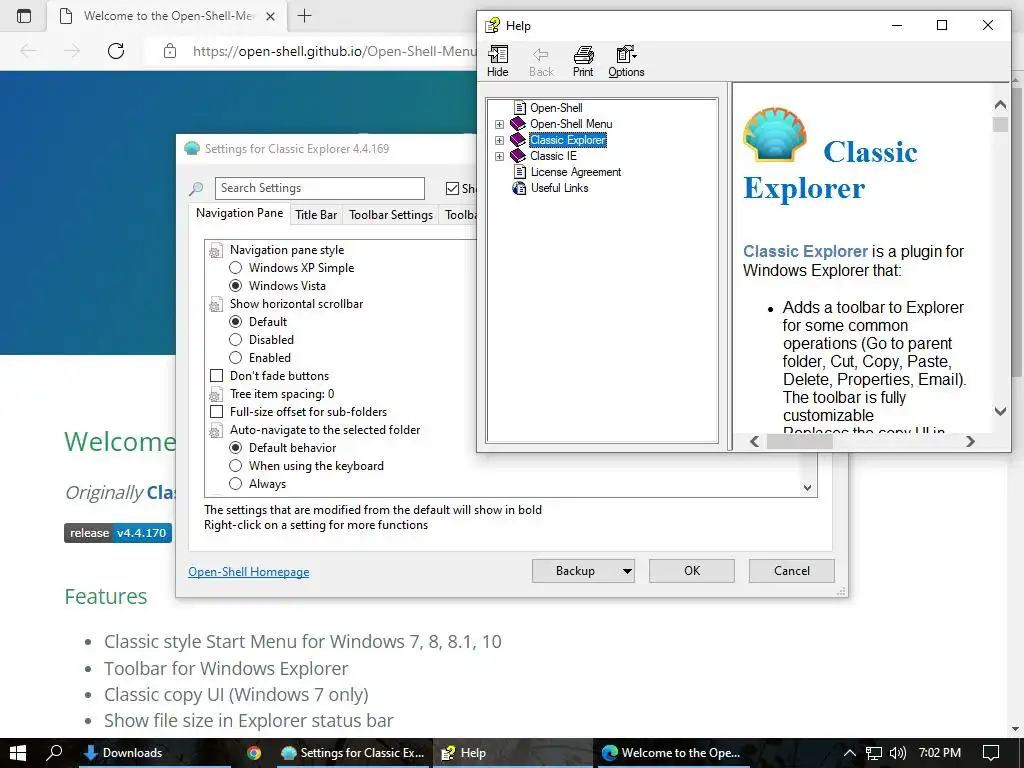Click Help horizontal scrollbar thumb

click(x=799, y=441)
